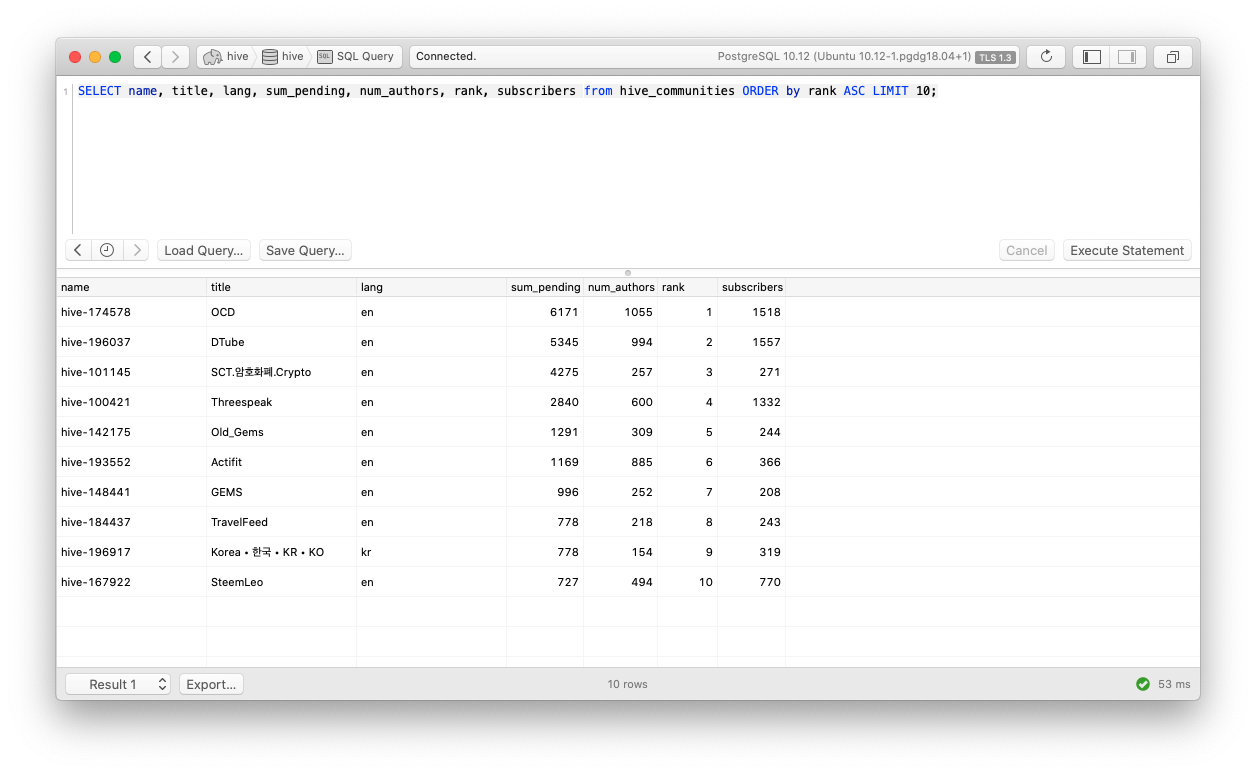Click the new window tabs icon
Image resolution: width=1256 pixels, height=774 pixels.
pos(1173,57)
